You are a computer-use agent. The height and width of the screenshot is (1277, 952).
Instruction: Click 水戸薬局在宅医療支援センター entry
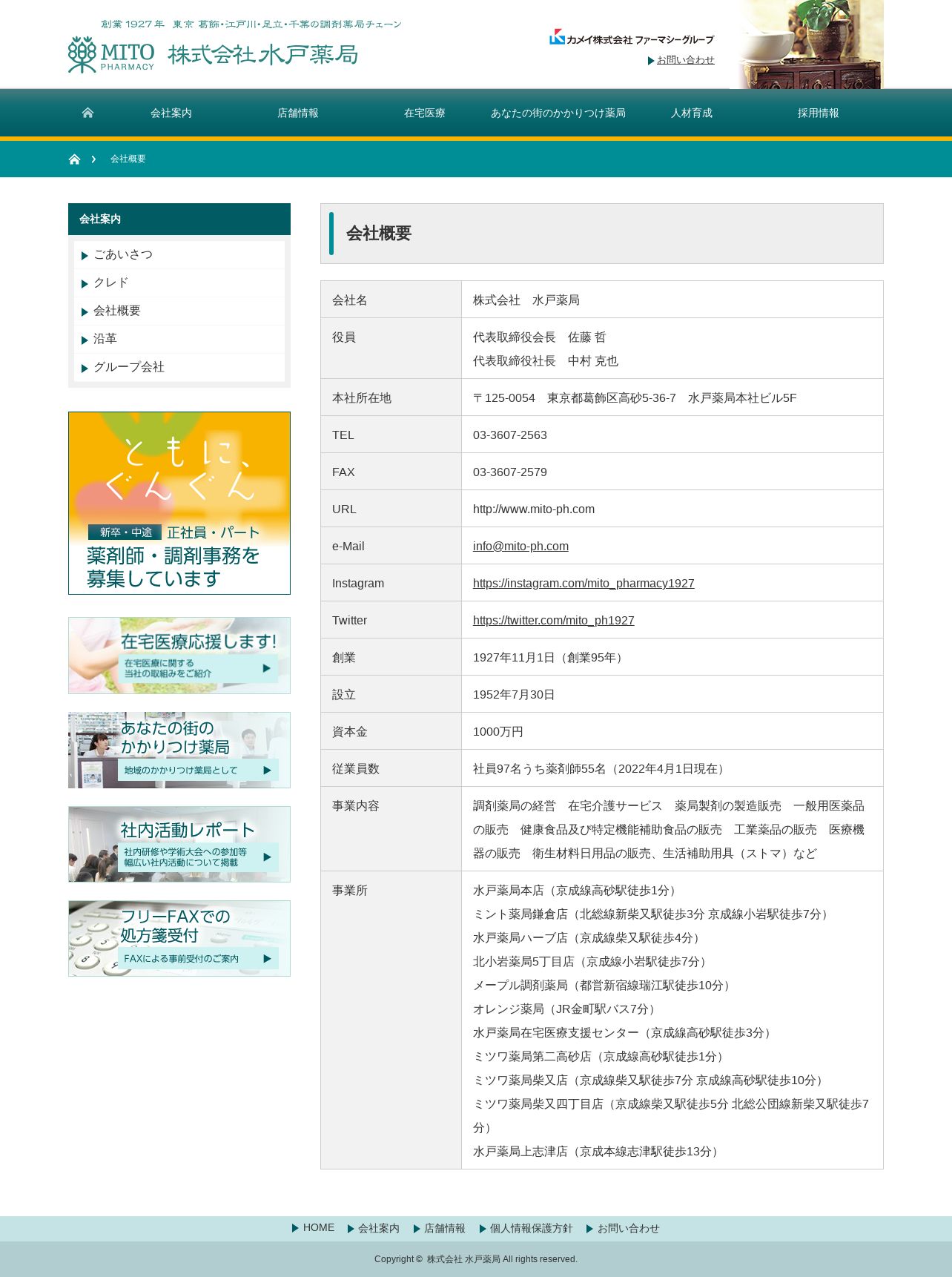pos(624,1032)
